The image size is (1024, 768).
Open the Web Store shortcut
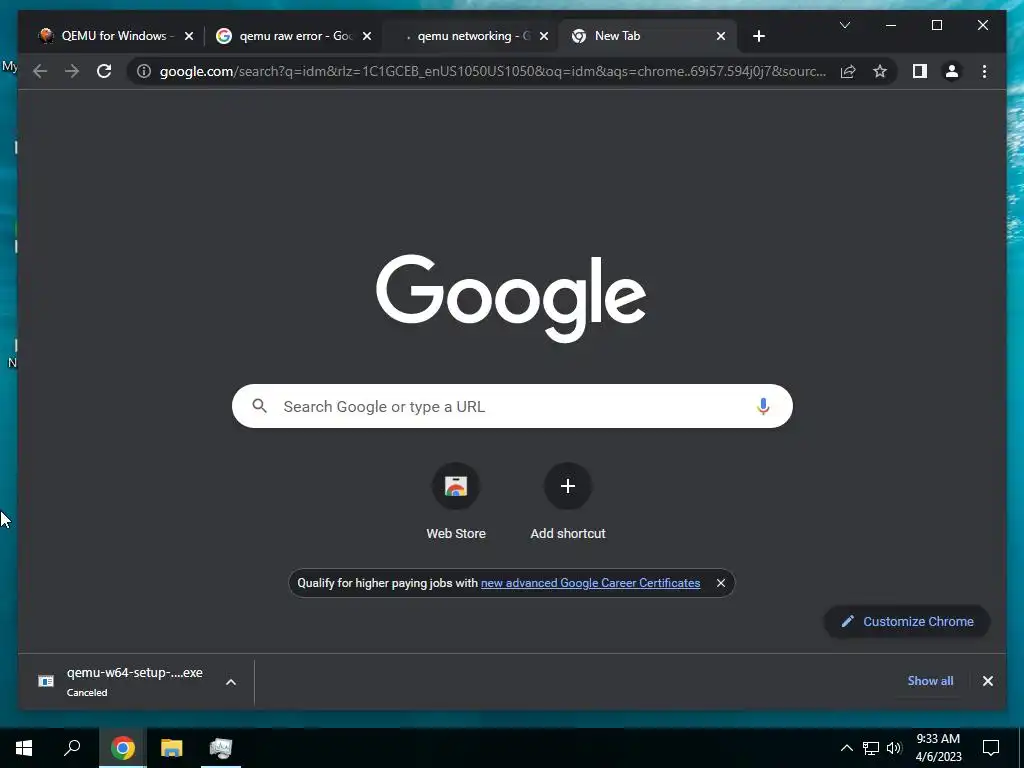click(x=456, y=502)
